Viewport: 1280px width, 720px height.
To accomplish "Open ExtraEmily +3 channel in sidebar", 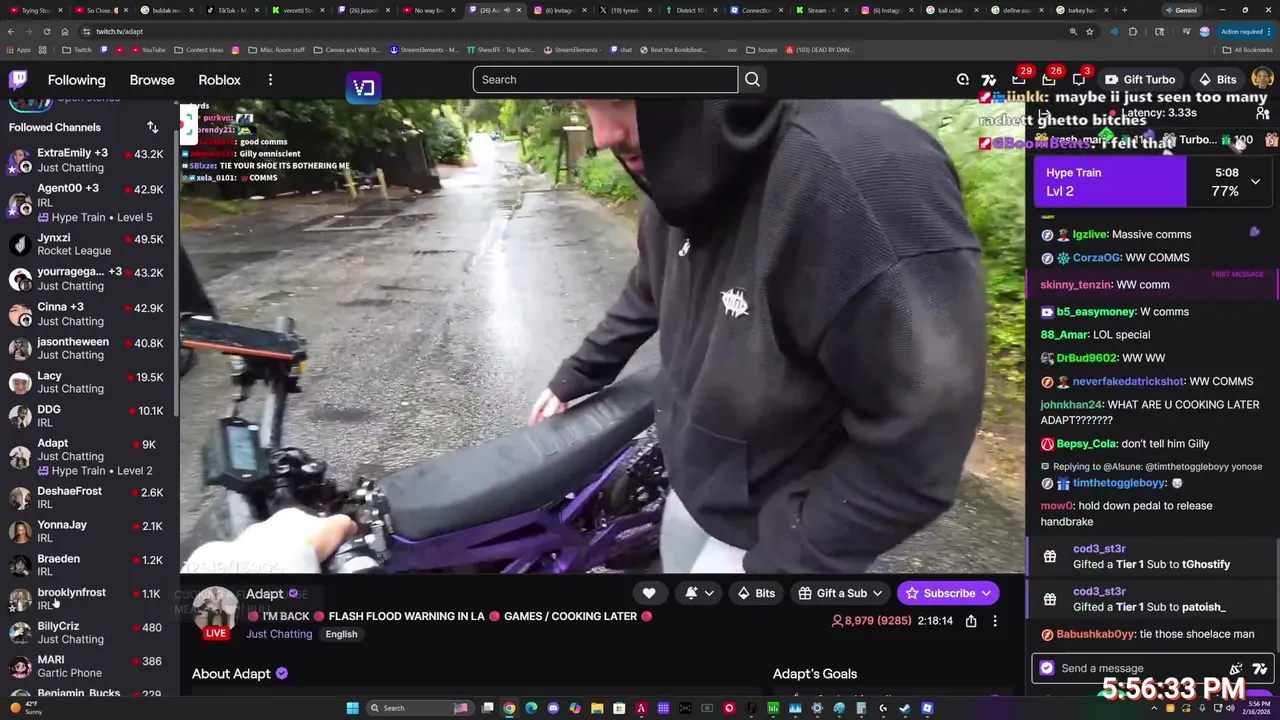I will [x=88, y=160].
